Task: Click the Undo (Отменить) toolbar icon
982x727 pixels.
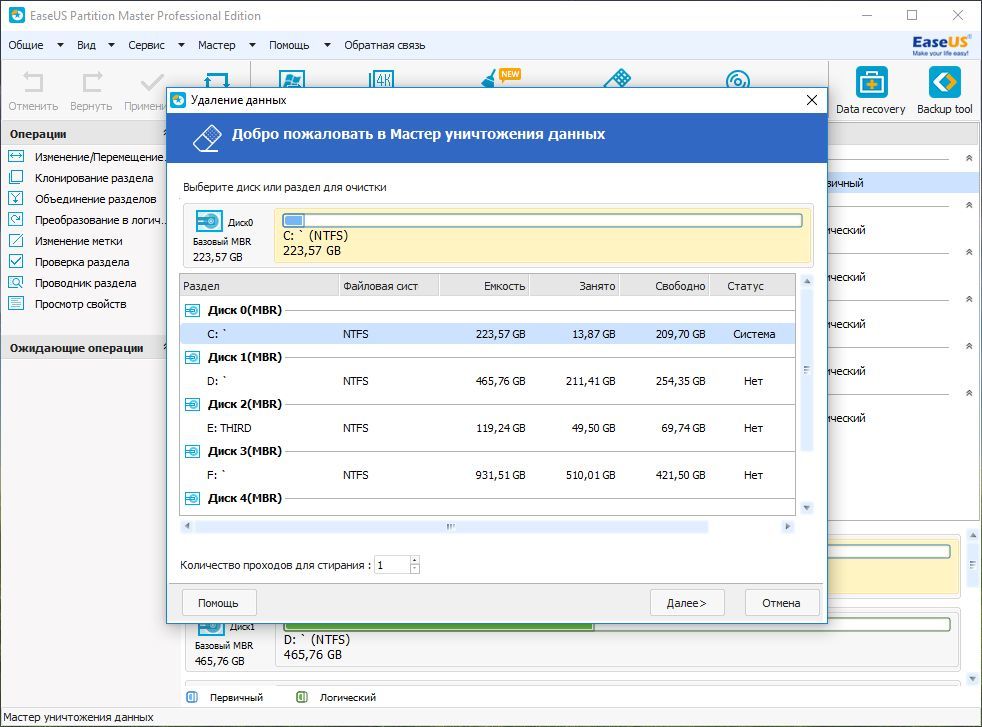Action: (33, 91)
